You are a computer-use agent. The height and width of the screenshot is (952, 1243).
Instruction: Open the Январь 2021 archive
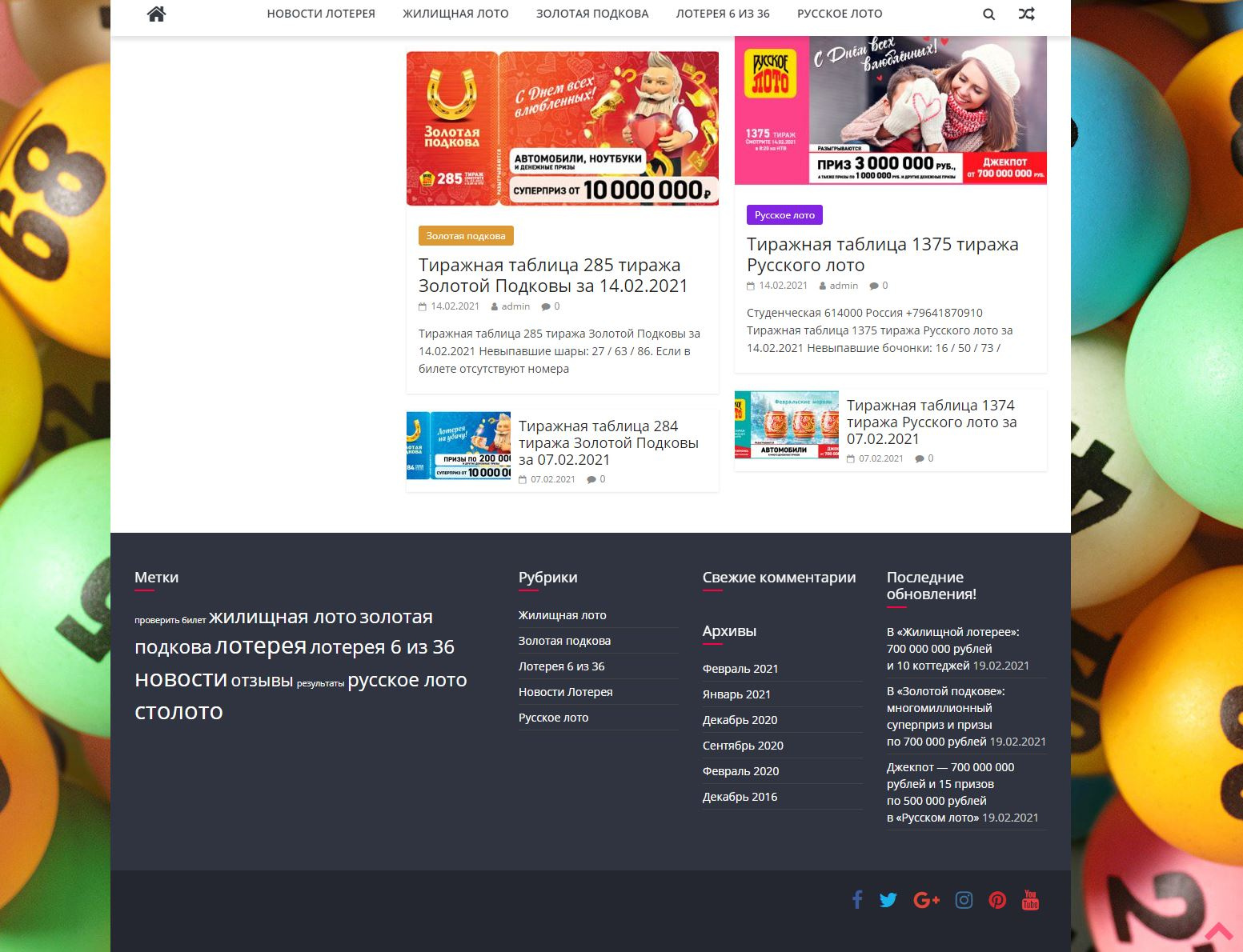tap(736, 694)
